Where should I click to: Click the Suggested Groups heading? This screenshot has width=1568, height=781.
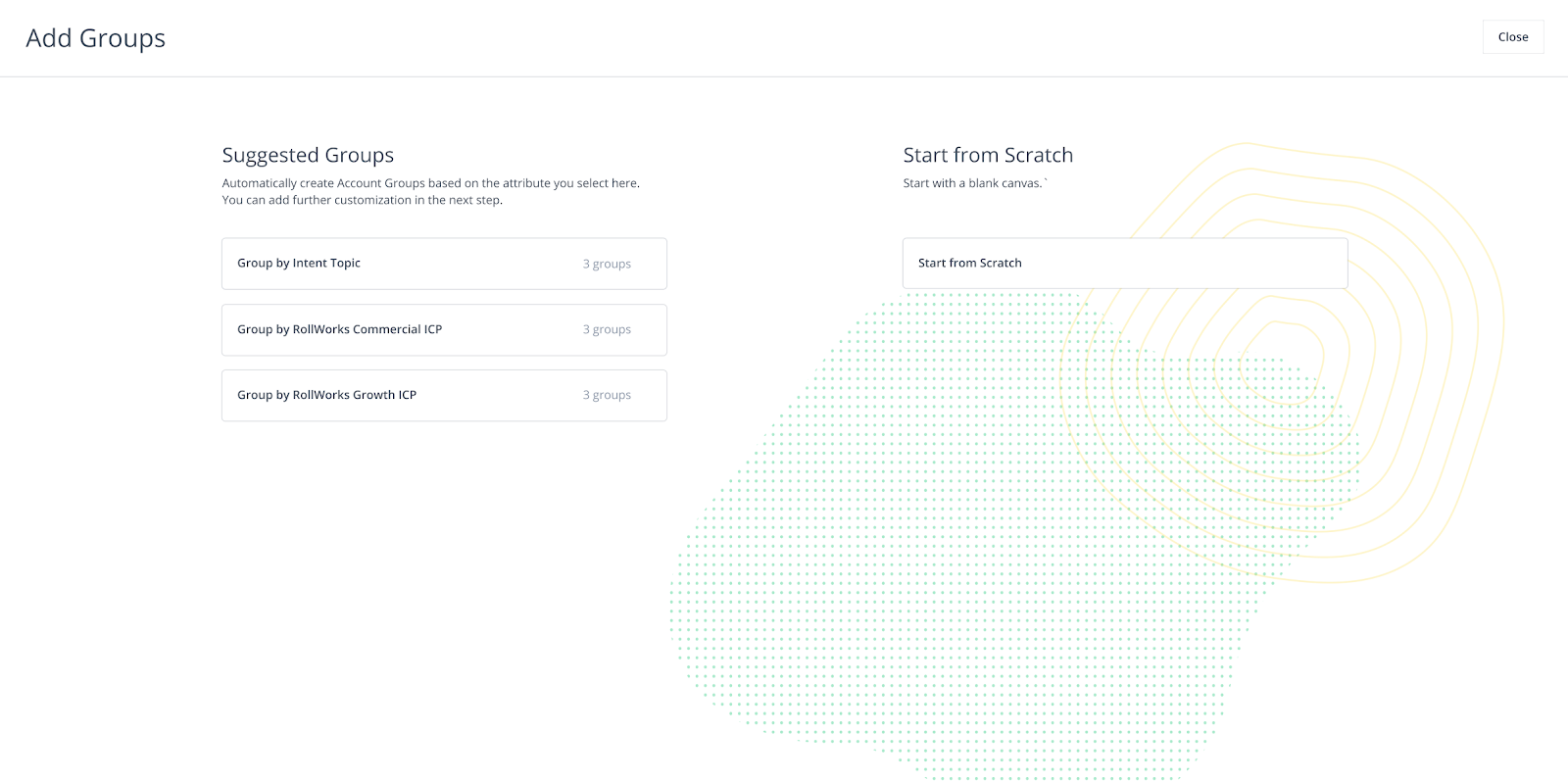tap(308, 155)
